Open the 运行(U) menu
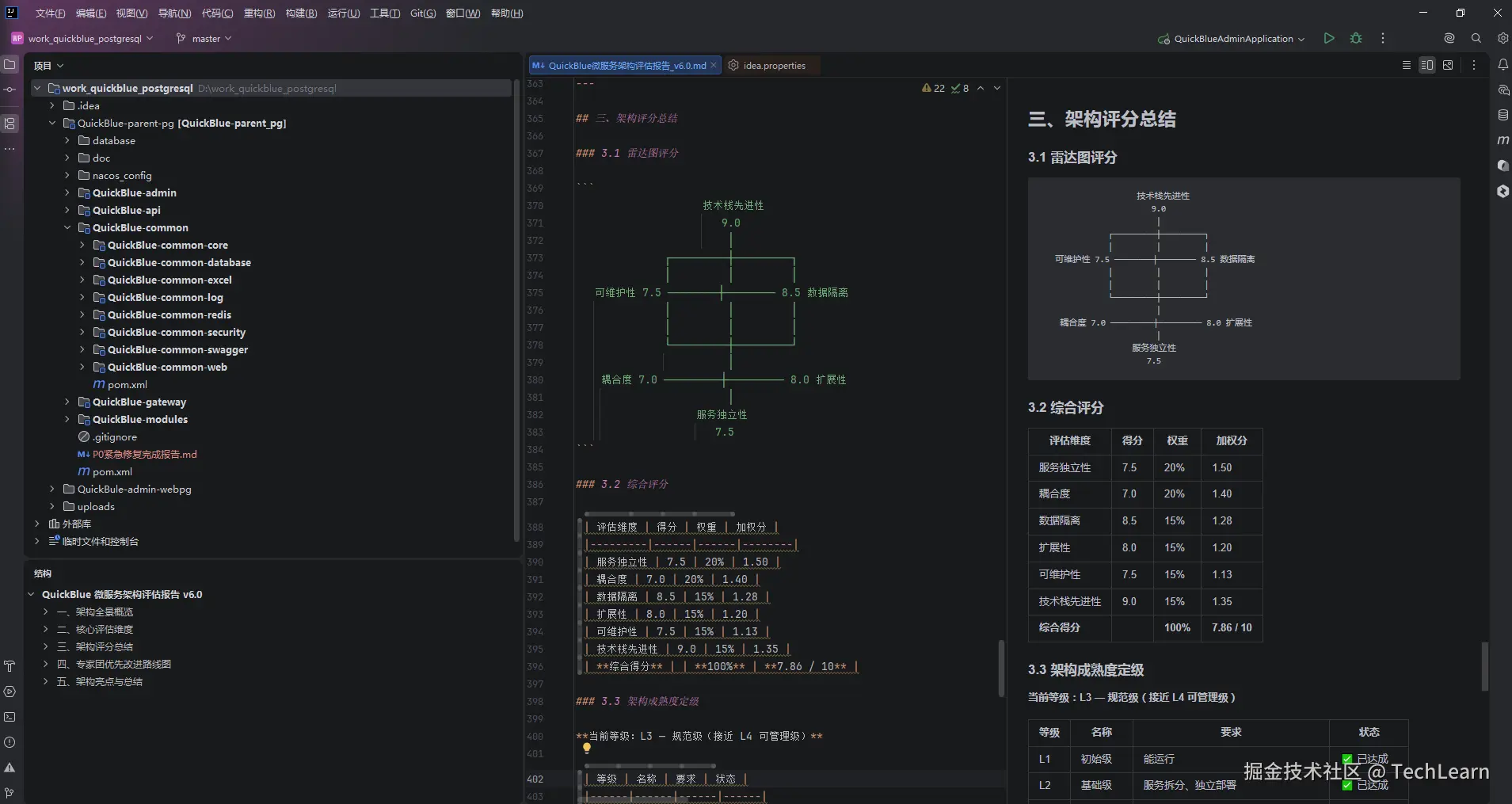This screenshot has height=804, width=1512. pyautogui.click(x=343, y=13)
